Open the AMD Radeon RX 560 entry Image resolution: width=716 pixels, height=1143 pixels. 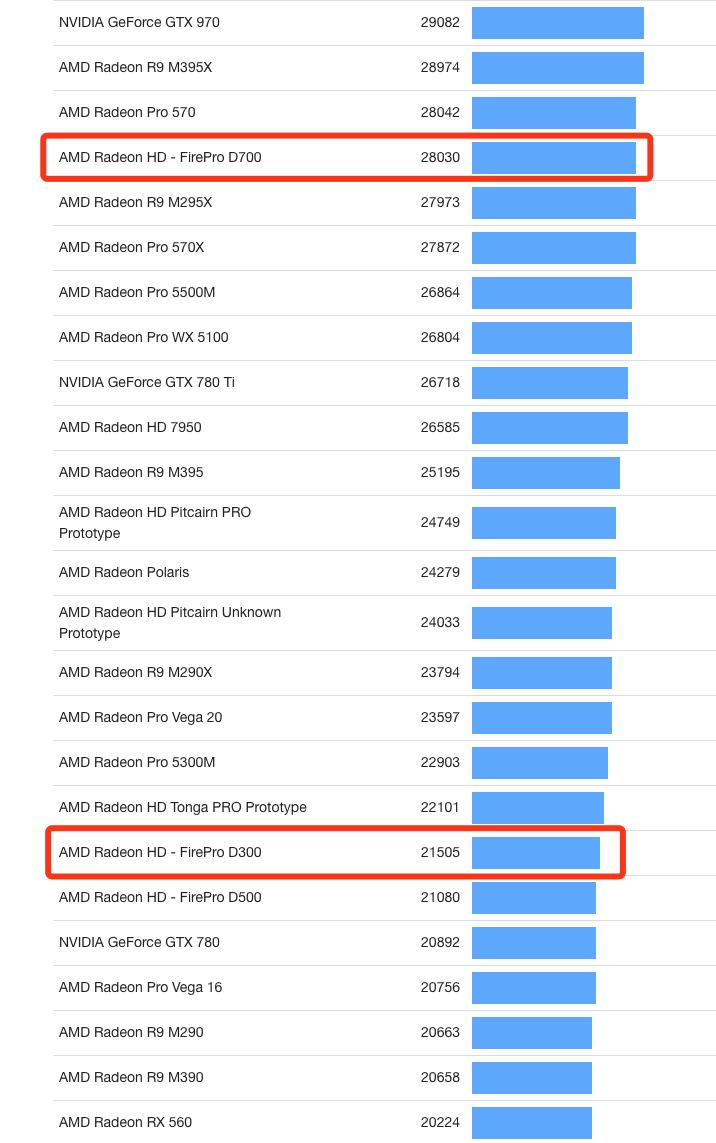[x=125, y=1122]
